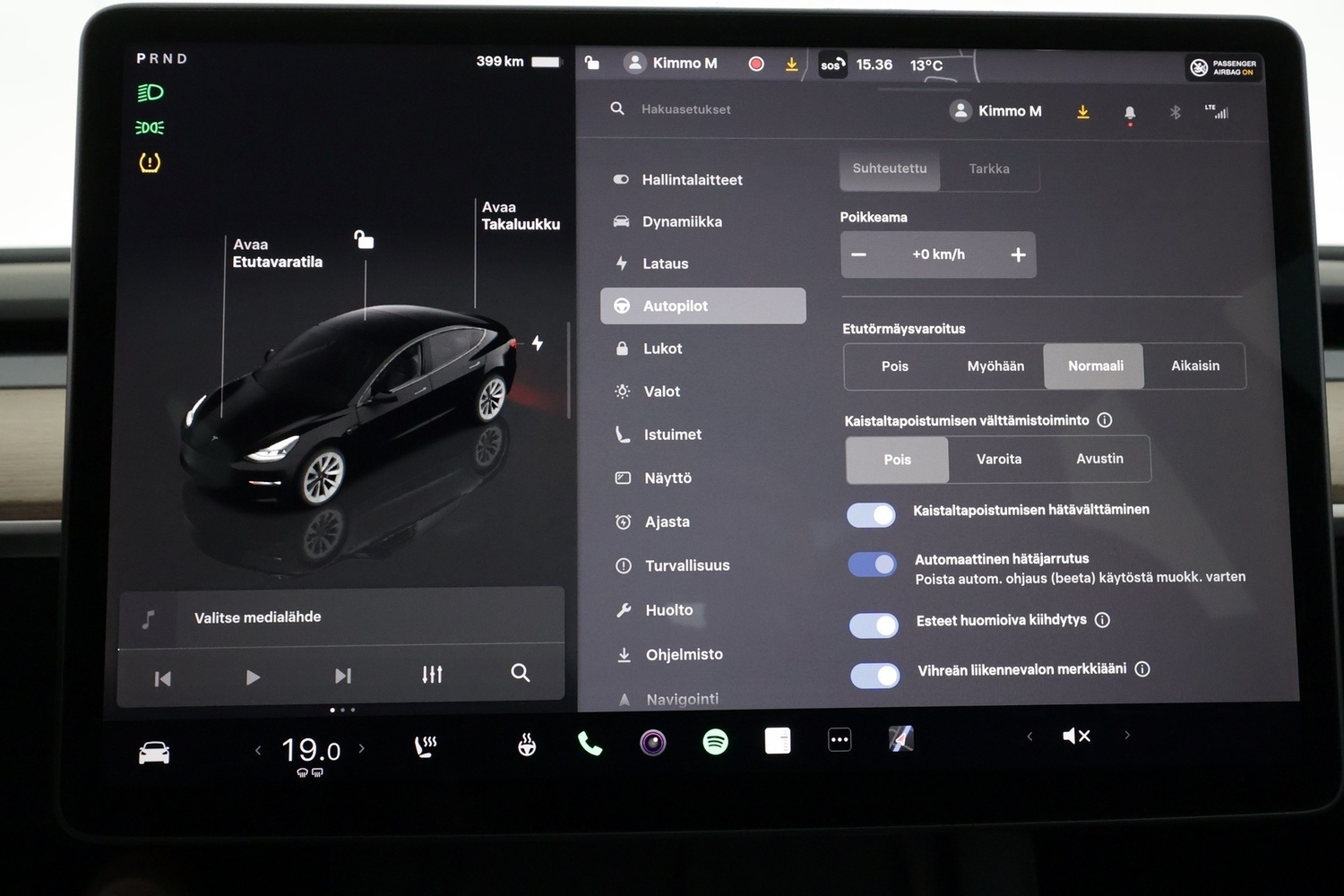Tap the media search magnifier icon

(521, 672)
